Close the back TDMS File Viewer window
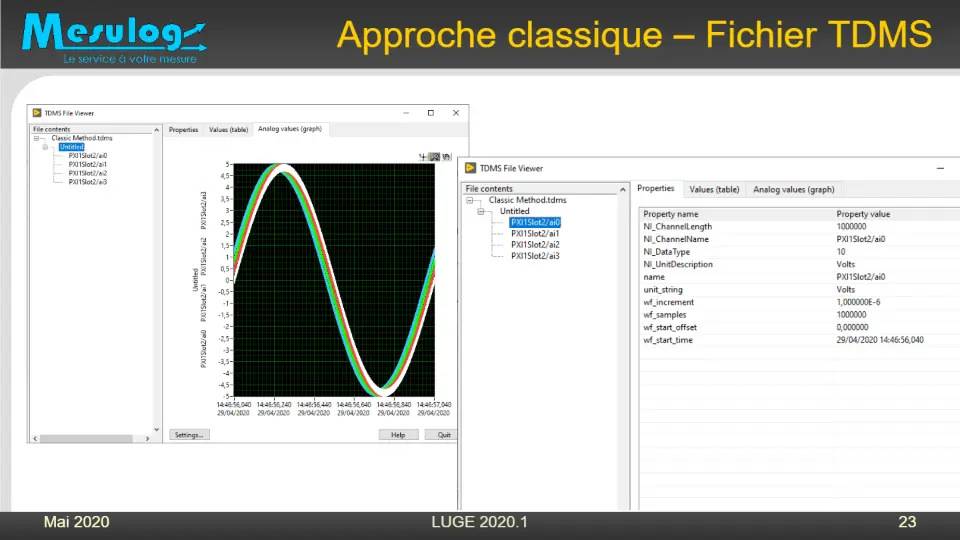Viewport: 960px width, 540px height. click(456, 113)
